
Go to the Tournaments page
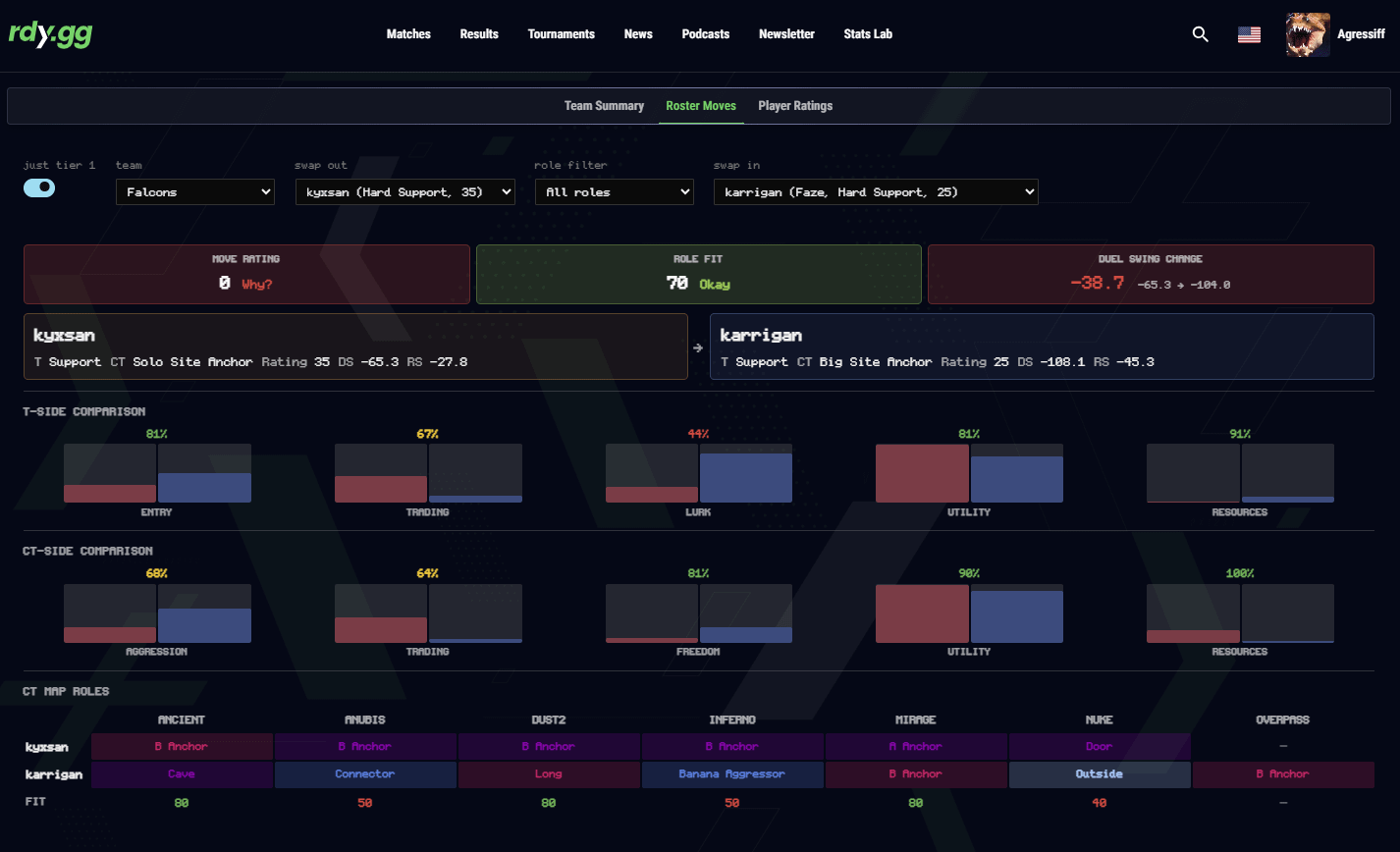[x=561, y=34]
